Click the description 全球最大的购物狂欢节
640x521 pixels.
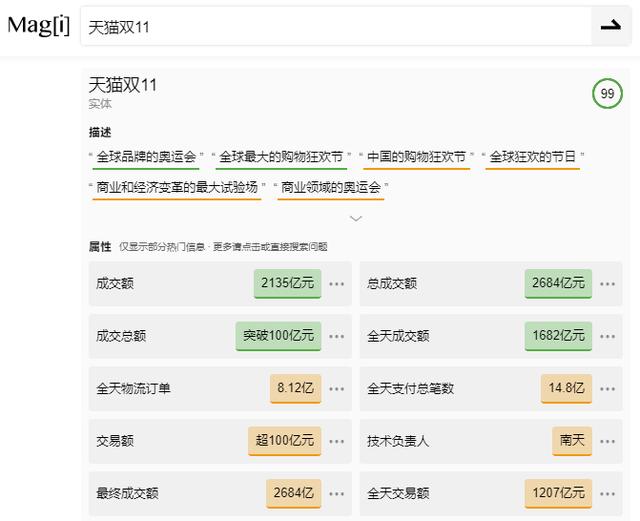tap(281, 157)
